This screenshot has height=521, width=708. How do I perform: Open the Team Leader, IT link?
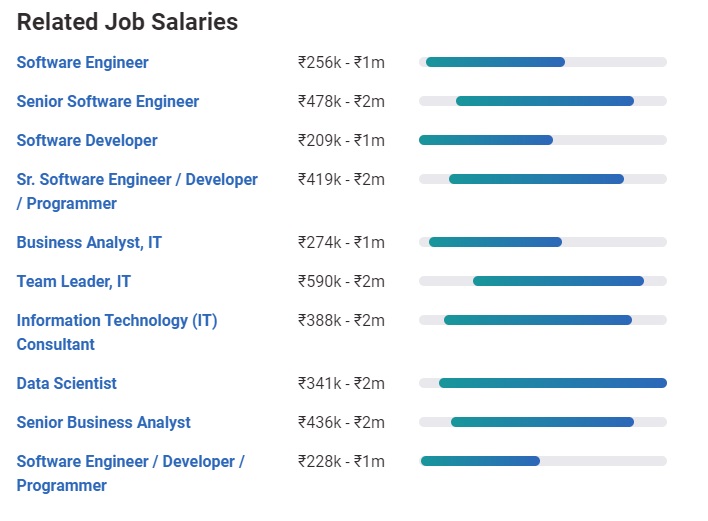point(73,281)
